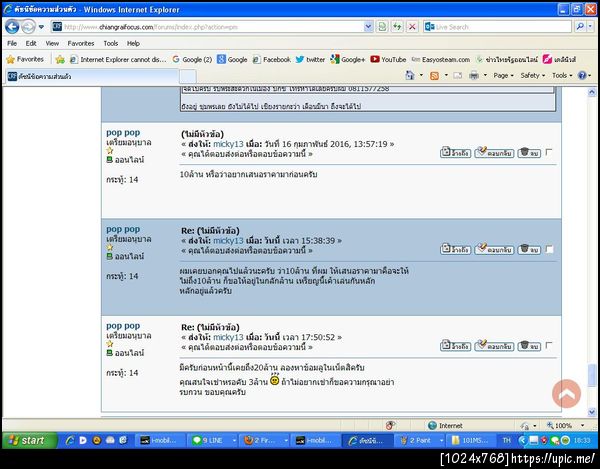Screen dimensions: 600x469
Task: Stop loading with the red X icon
Action: coord(412,27)
